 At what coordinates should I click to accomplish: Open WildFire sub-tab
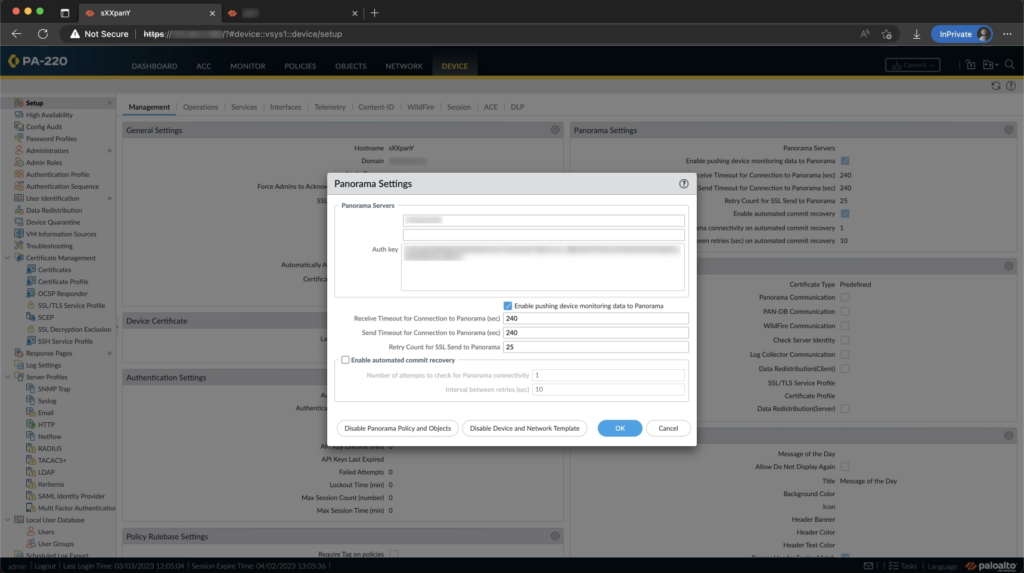421,107
